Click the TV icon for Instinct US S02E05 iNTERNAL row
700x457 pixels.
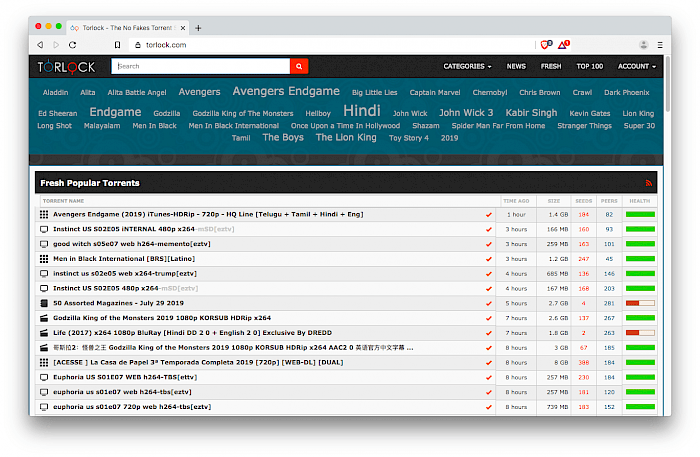click(44, 229)
